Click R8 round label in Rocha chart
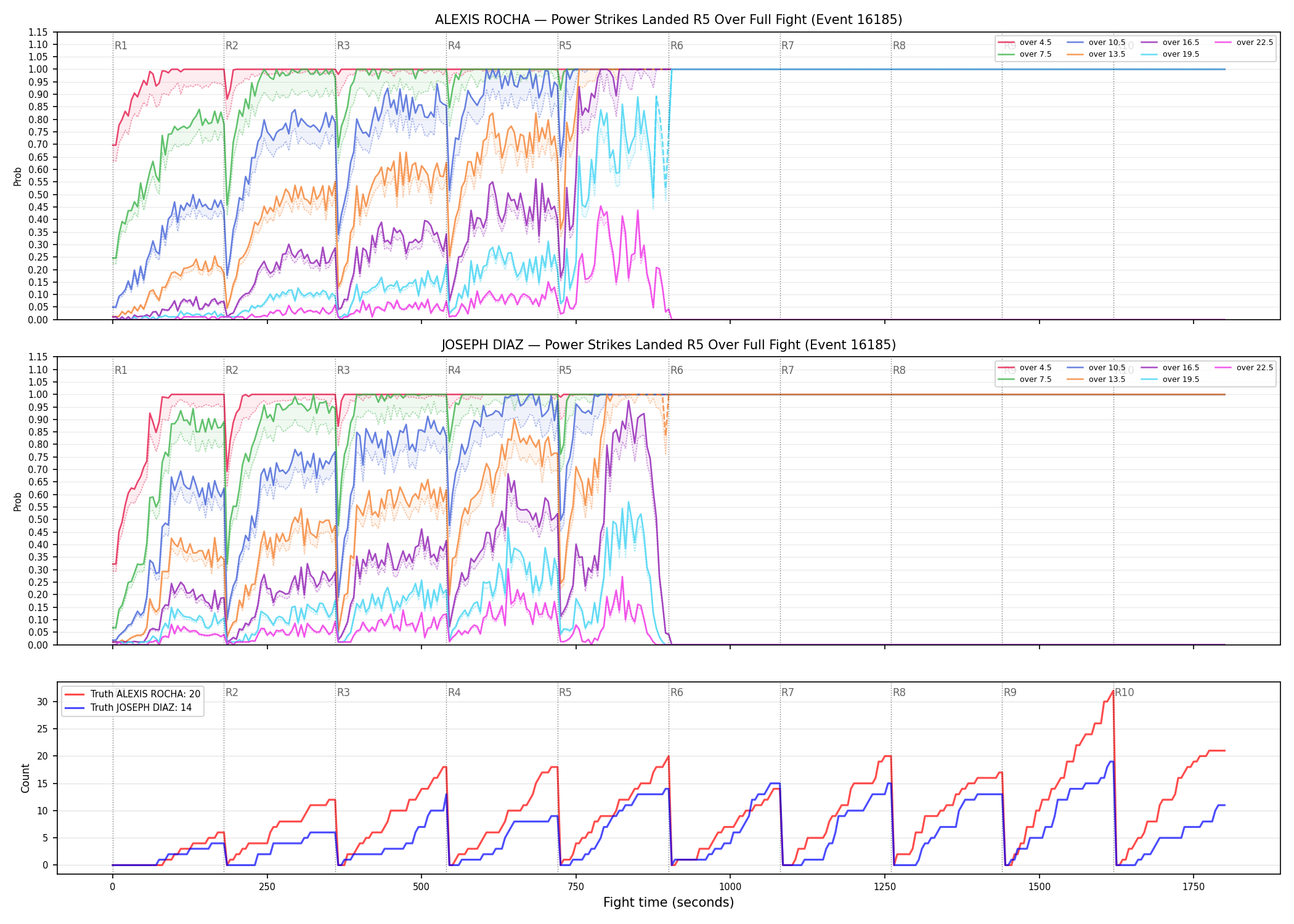 899,46
